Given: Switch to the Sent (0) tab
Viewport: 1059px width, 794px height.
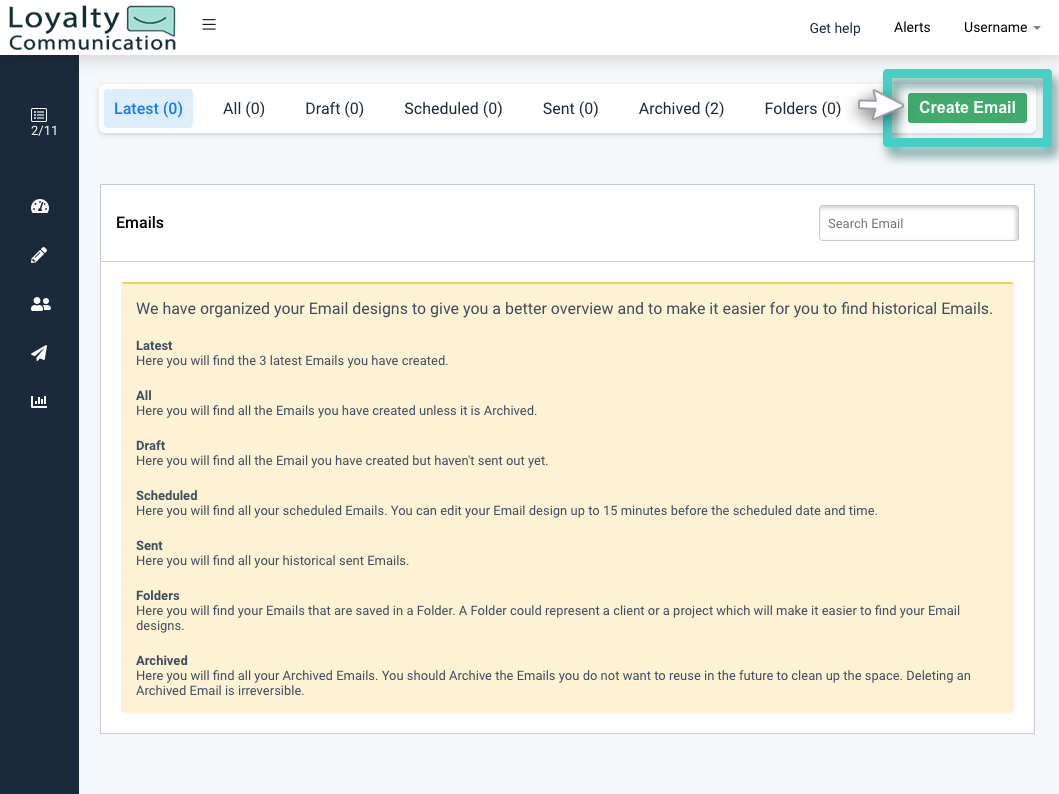Looking at the screenshot, I should point(570,108).
